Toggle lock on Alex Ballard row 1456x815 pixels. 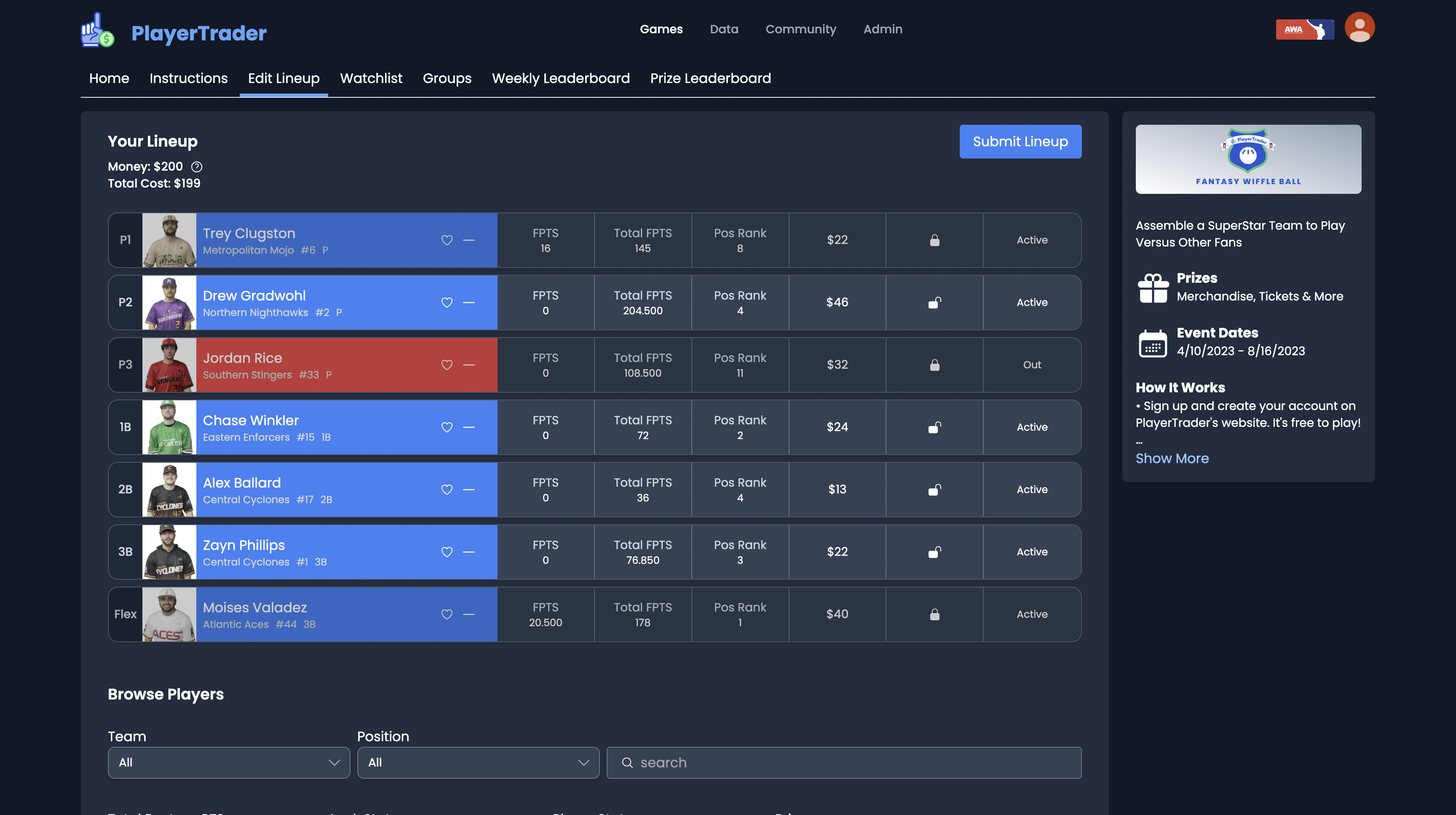click(934, 489)
